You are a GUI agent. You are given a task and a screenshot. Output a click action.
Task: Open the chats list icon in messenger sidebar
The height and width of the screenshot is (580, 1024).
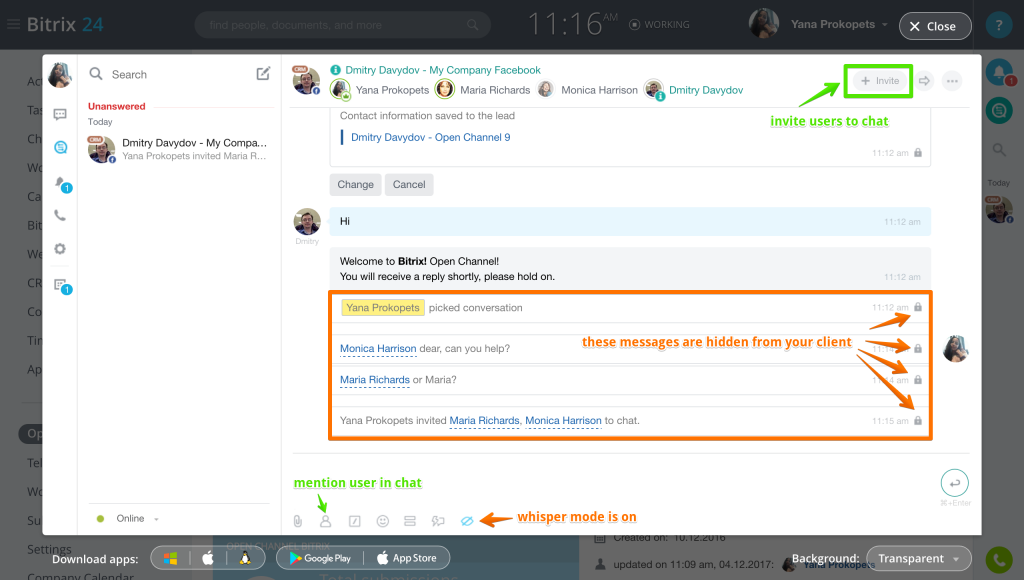point(60,114)
